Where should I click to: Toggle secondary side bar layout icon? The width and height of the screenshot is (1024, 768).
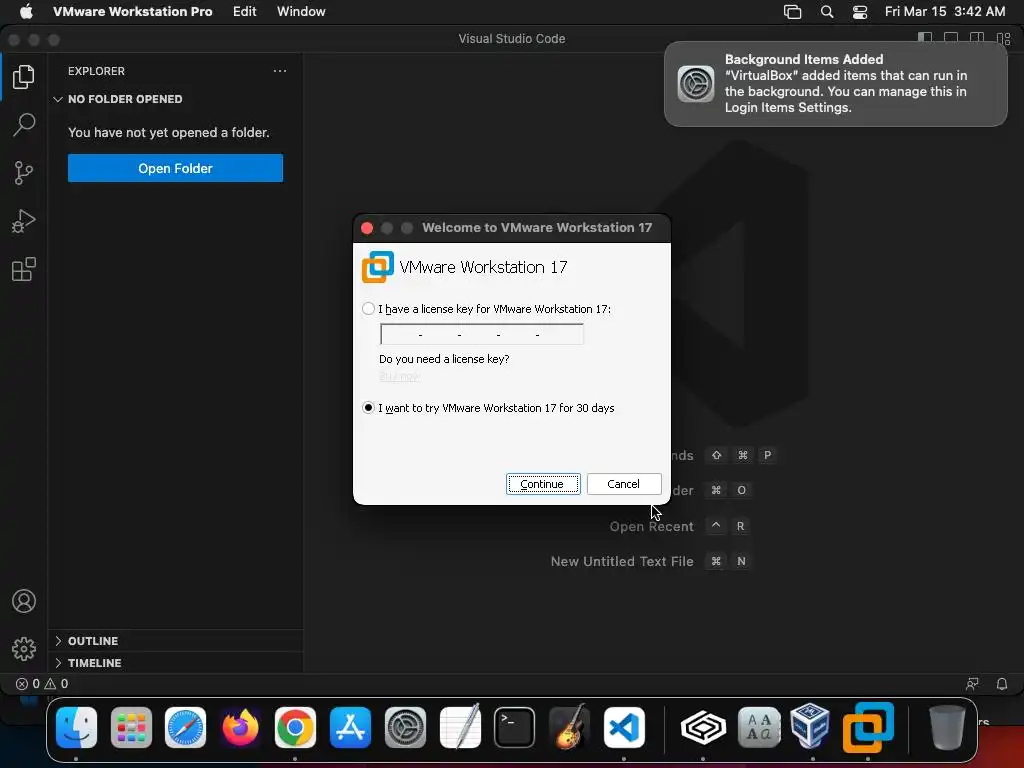point(977,39)
